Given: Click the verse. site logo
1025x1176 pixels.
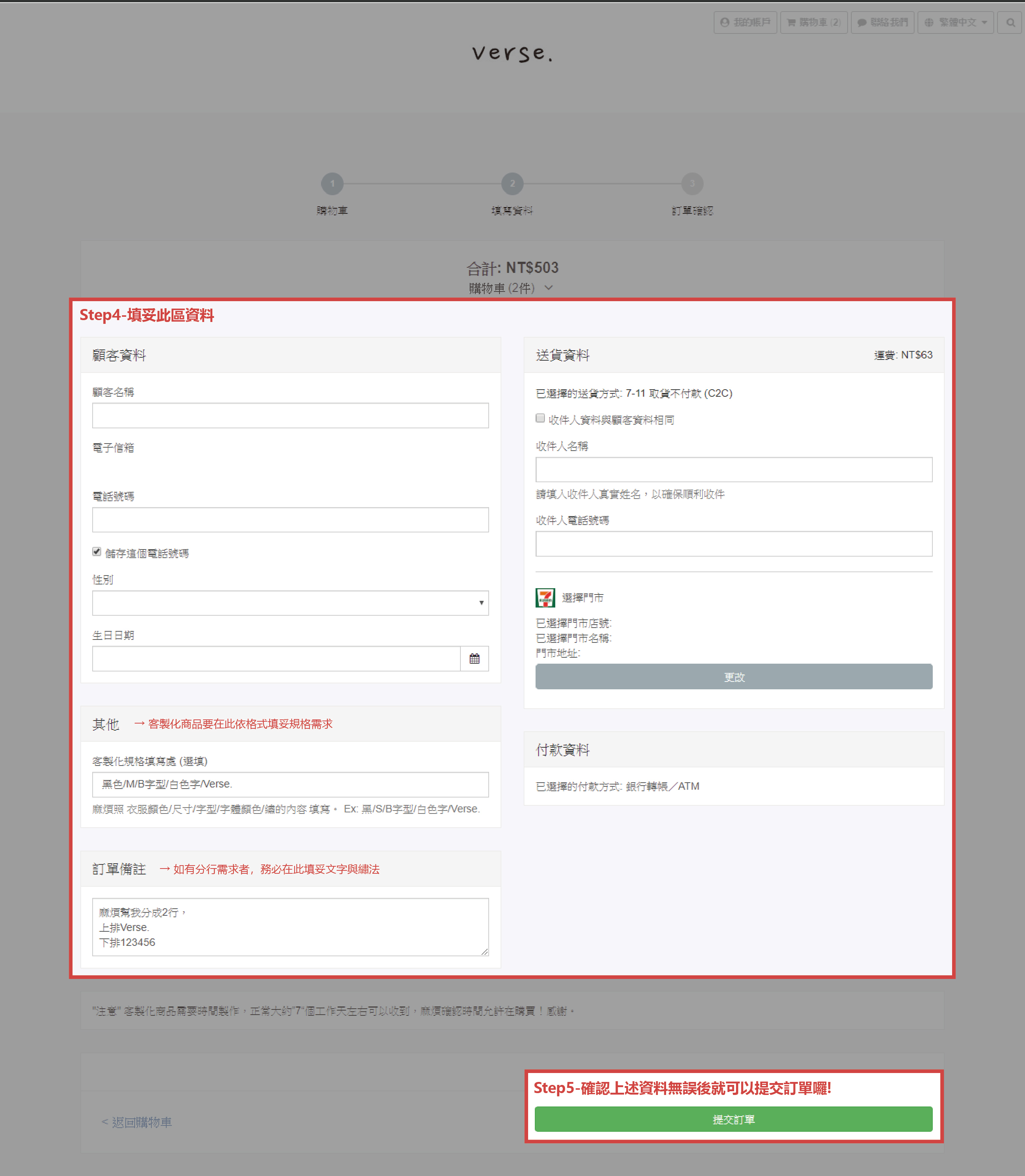Looking at the screenshot, I should pyautogui.click(x=512, y=53).
